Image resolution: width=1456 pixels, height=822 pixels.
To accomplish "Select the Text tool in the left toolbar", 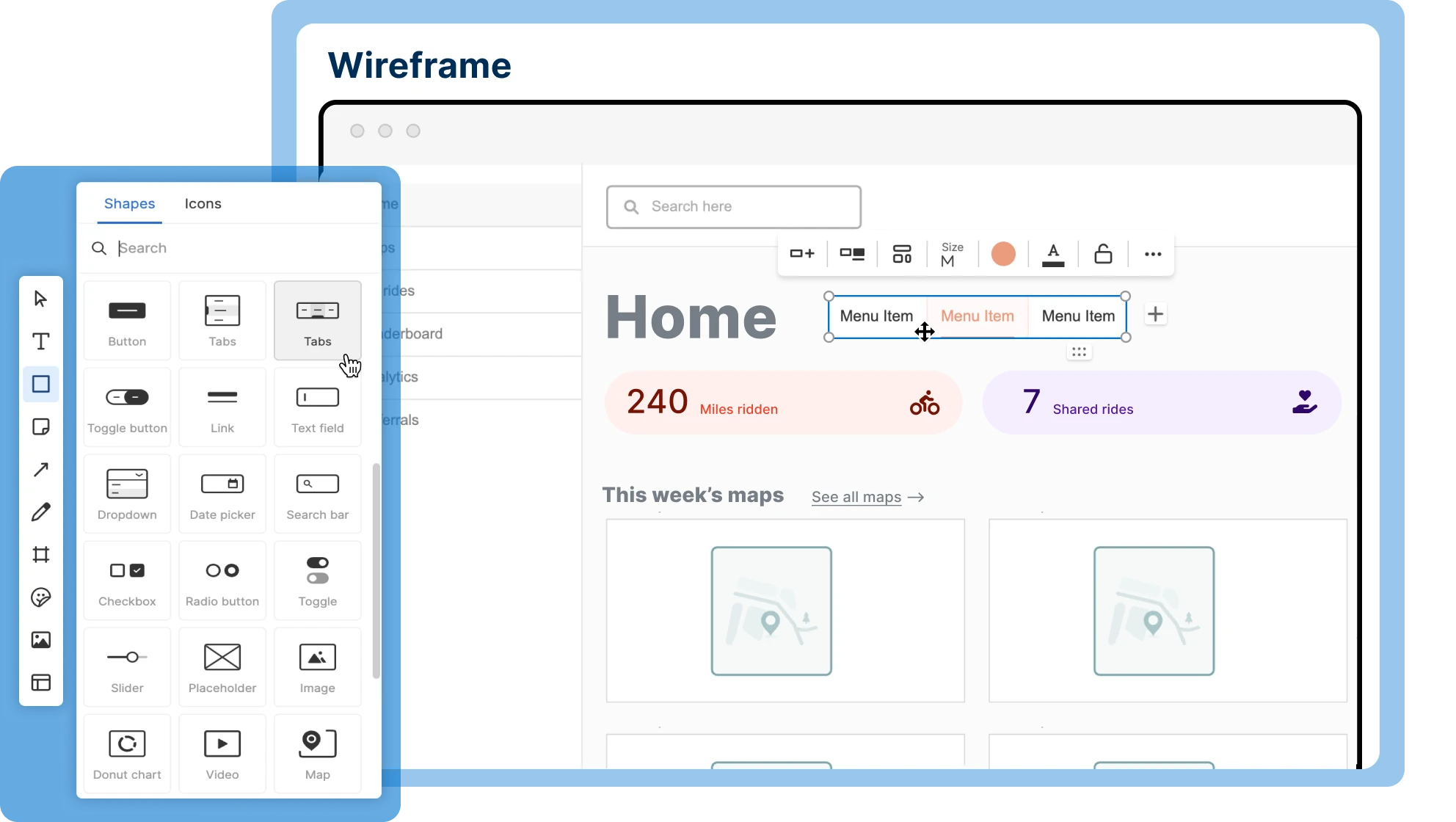I will point(41,341).
